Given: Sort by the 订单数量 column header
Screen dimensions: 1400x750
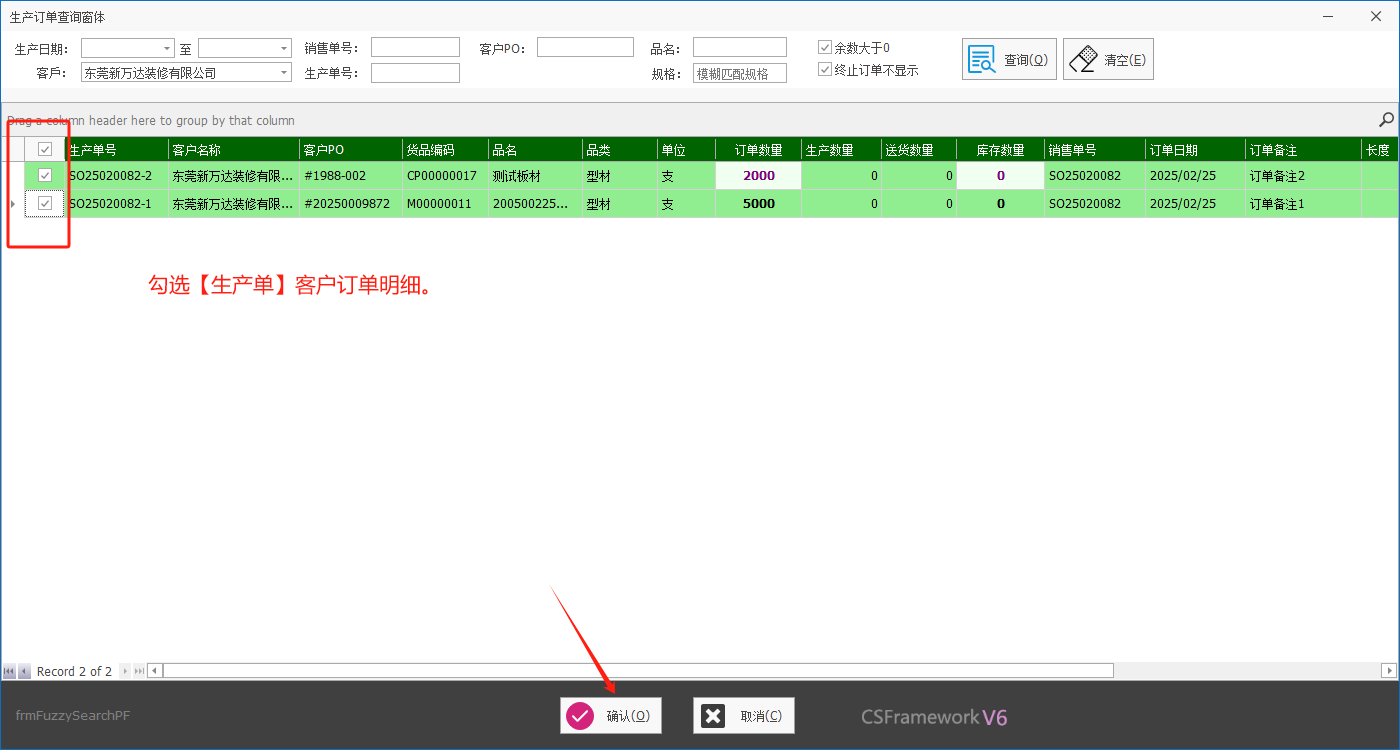Looking at the screenshot, I should click(759, 150).
